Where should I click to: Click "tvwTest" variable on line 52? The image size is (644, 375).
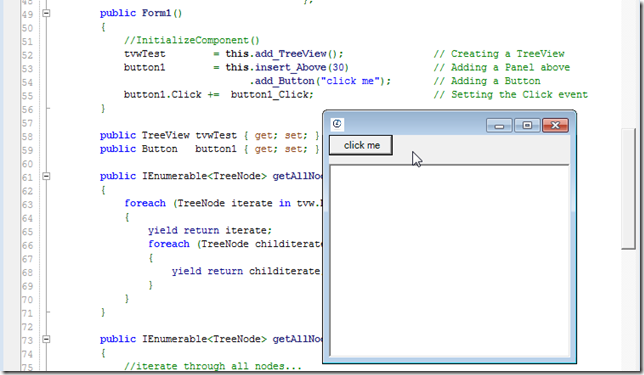click(145, 54)
